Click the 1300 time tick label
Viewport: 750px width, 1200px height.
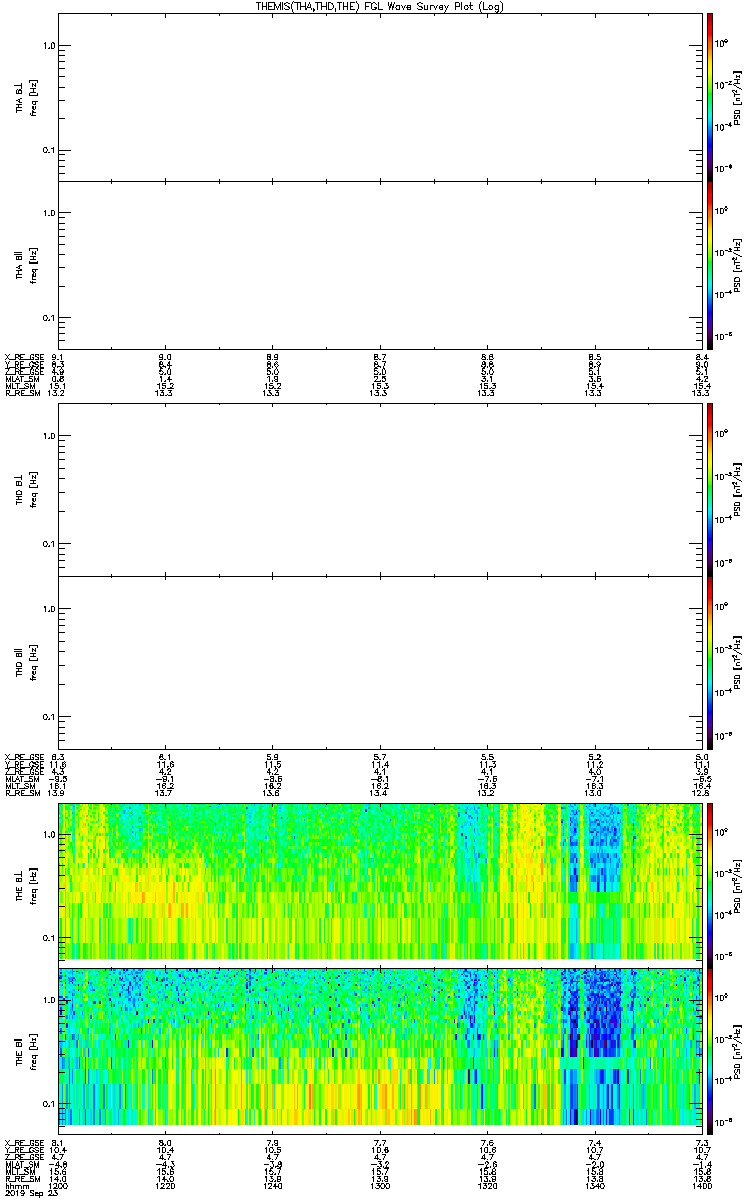click(x=379, y=1186)
